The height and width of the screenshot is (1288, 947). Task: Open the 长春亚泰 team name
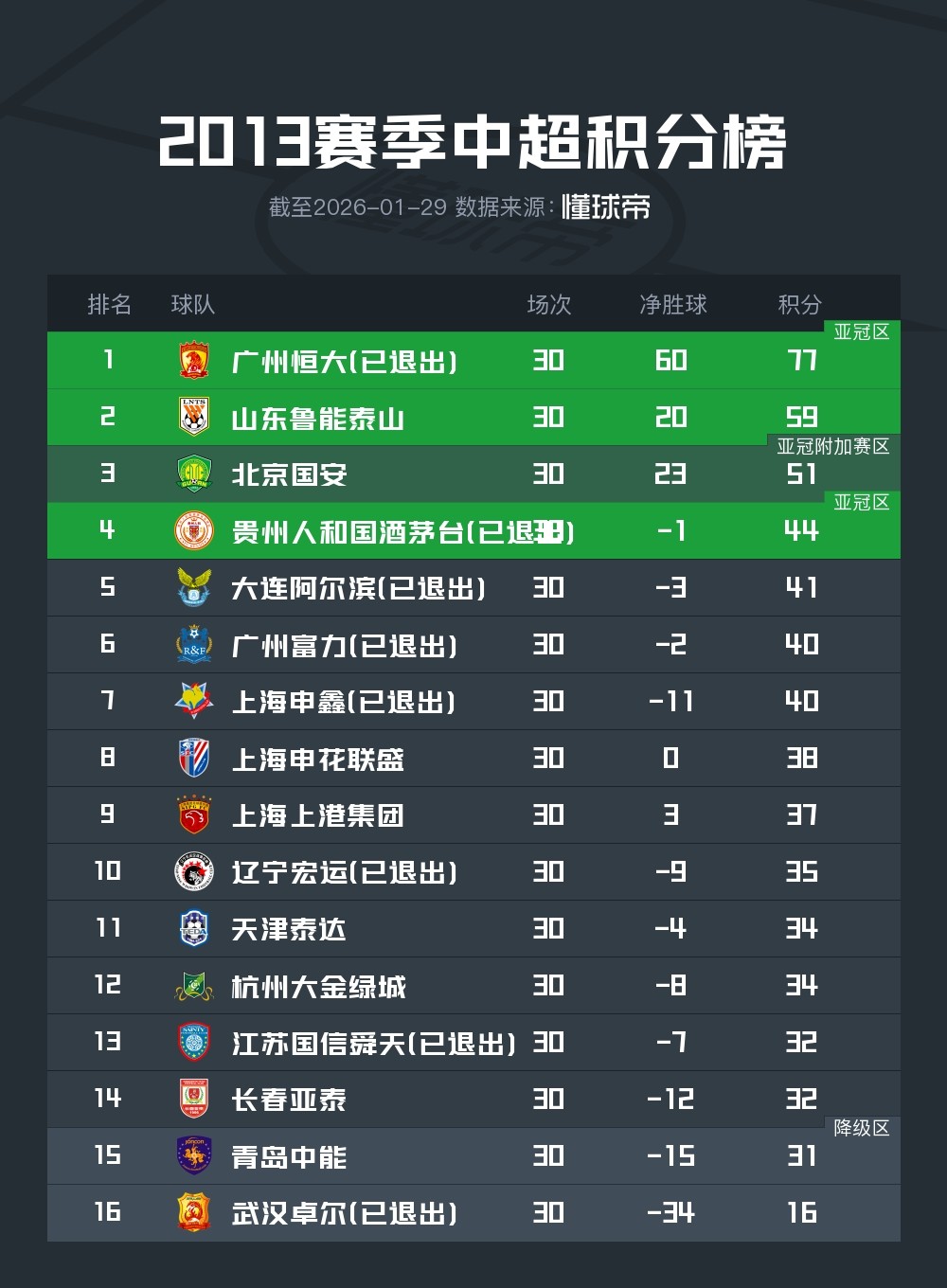click(x=289, y=1100)
